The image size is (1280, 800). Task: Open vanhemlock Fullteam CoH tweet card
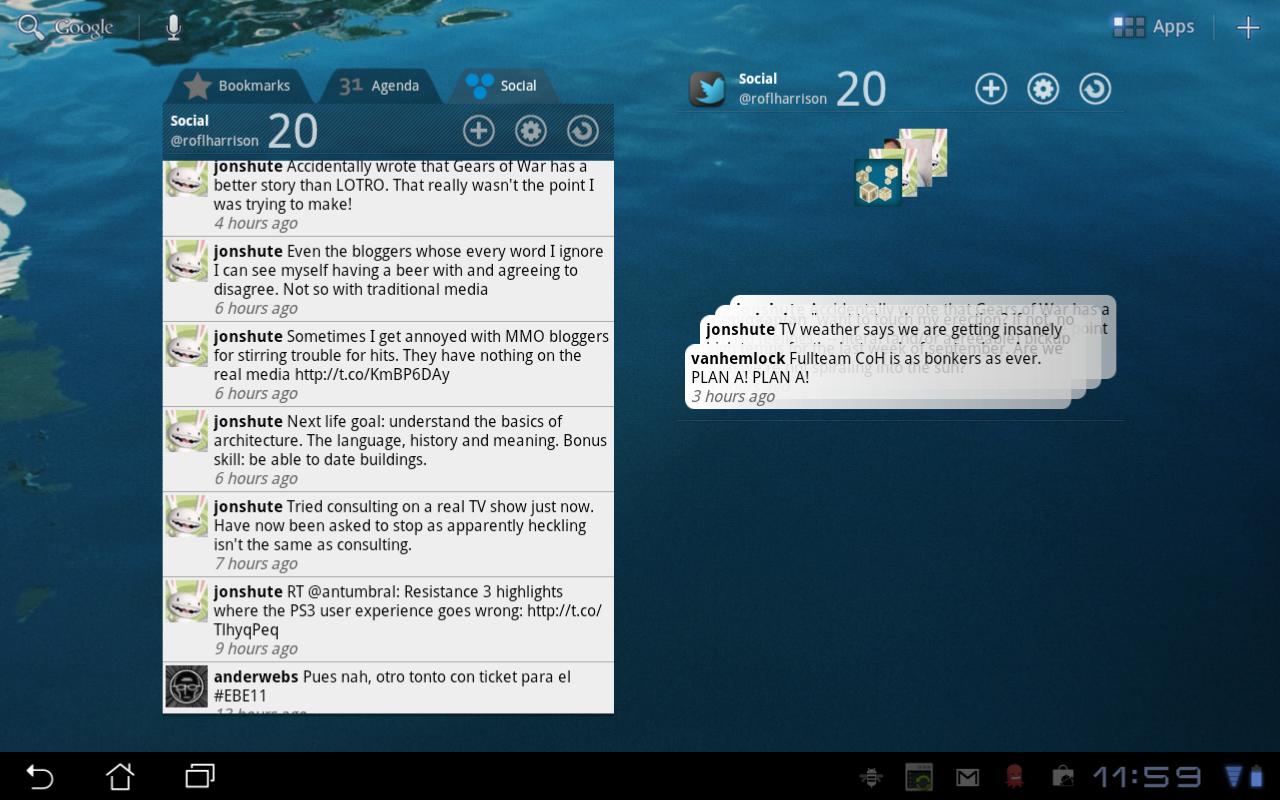(878, 377)
